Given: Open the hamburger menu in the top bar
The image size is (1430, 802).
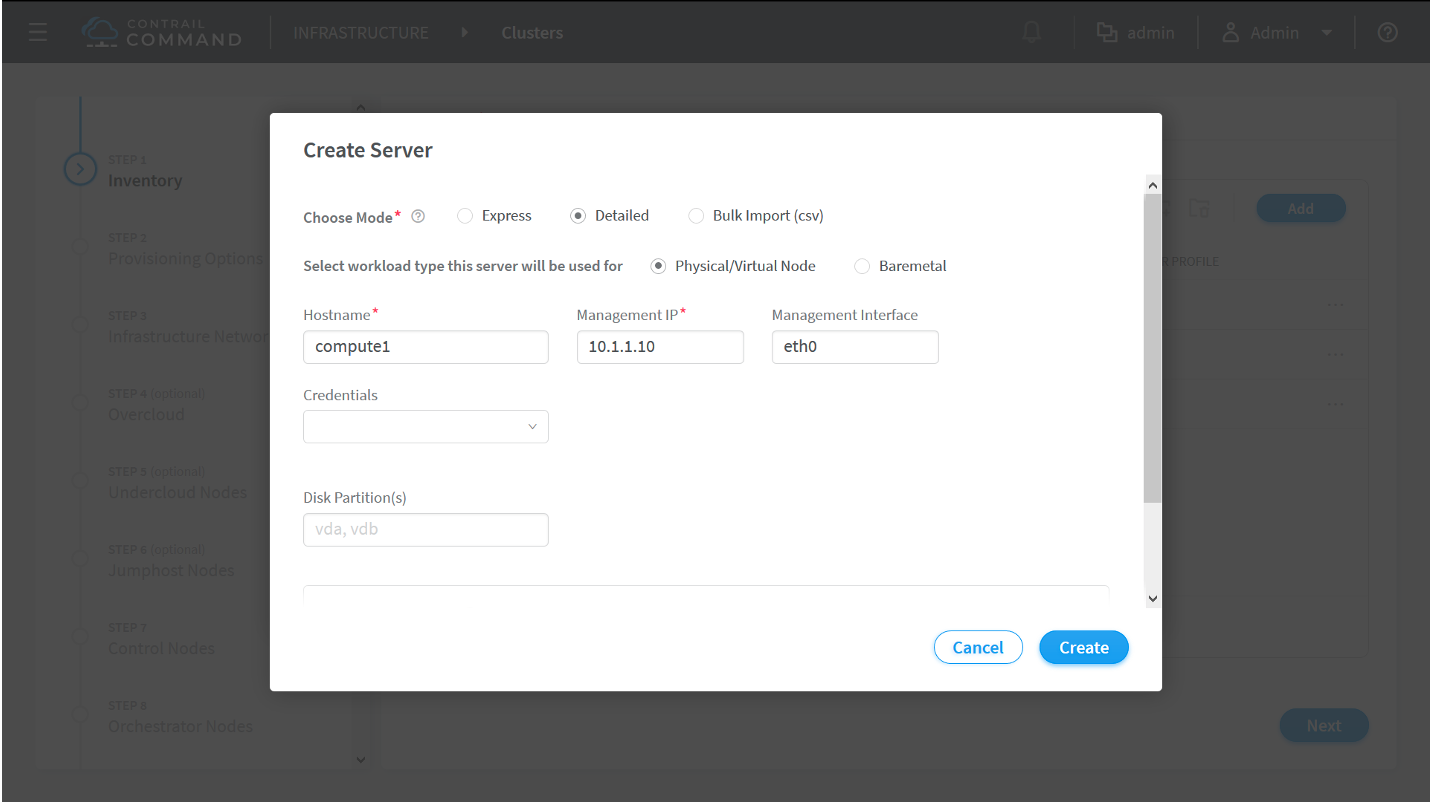Looking at the screenshot, I should coord(38,32).
